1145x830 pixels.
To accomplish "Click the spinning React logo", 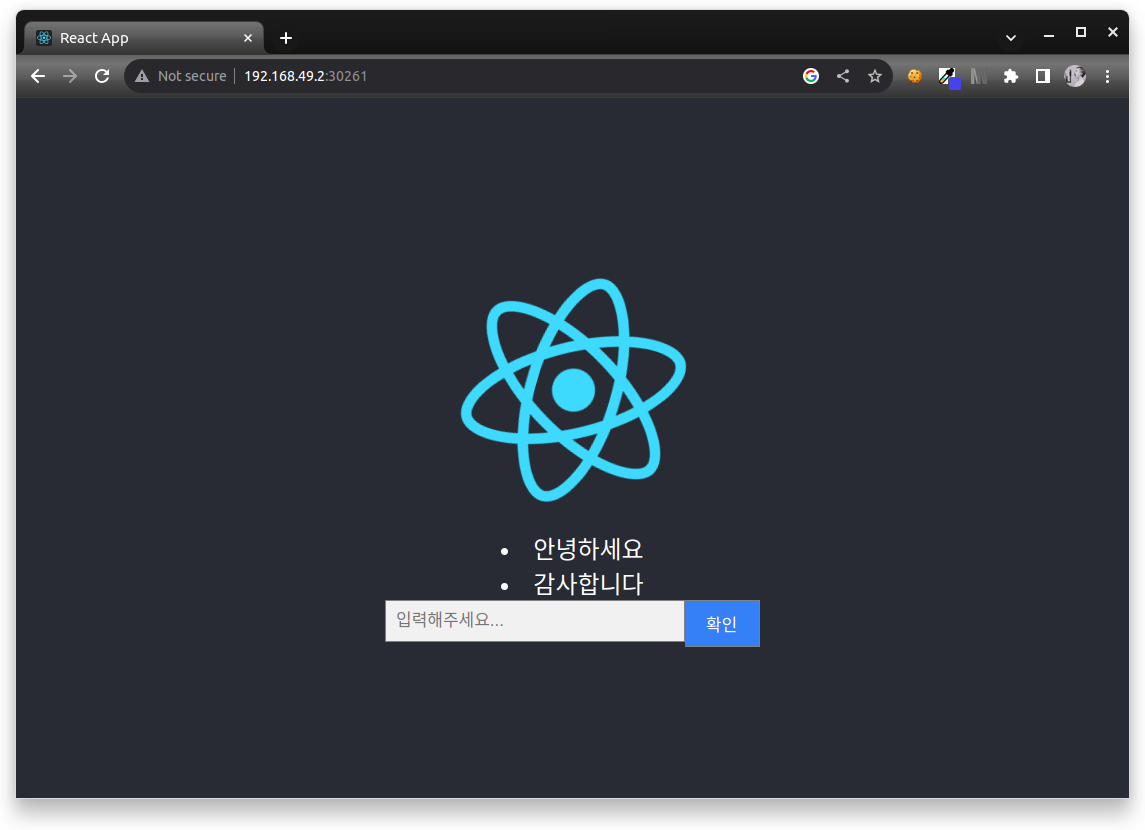I will [x=573, y=390].
